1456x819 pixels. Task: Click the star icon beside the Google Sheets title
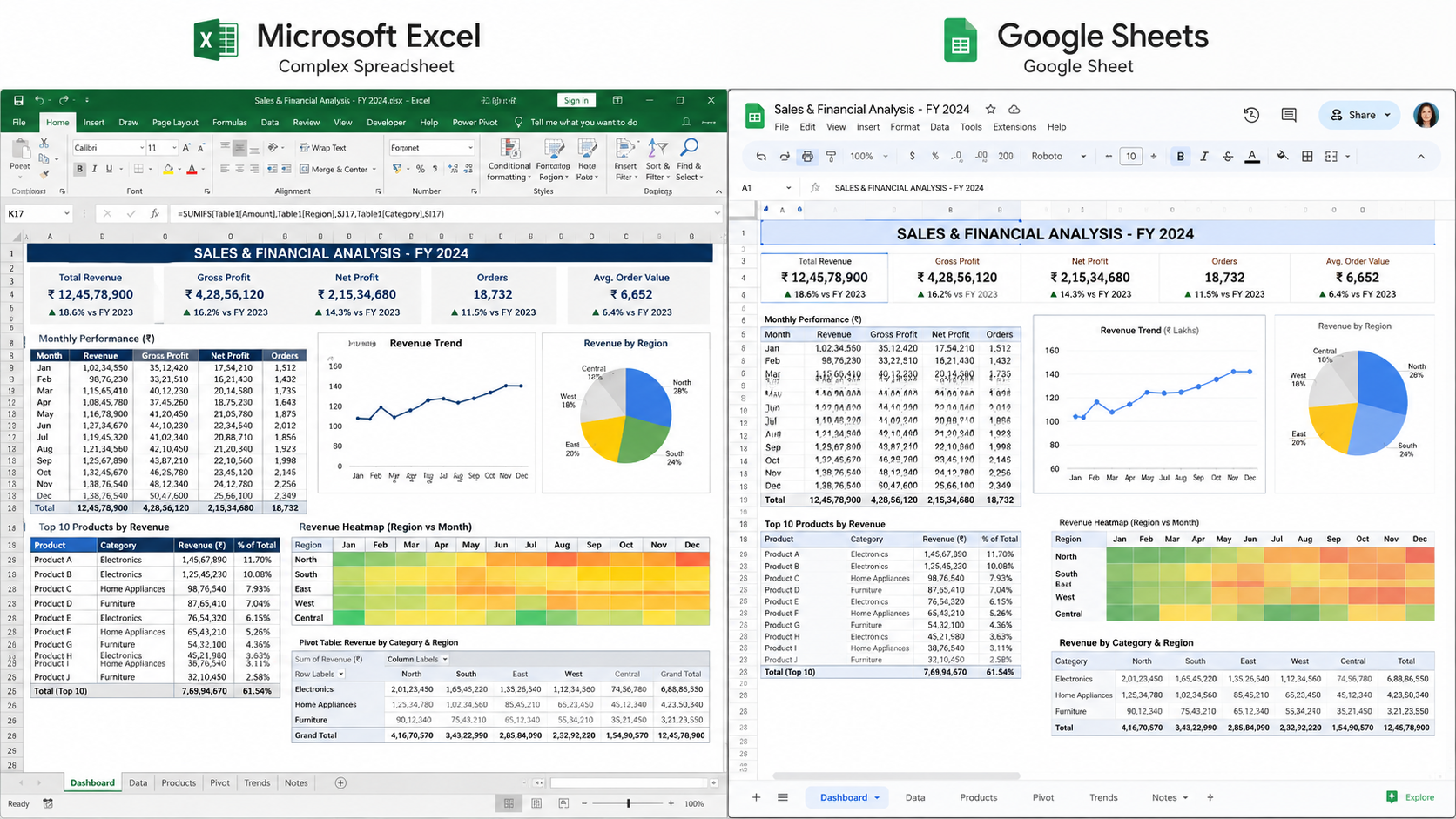990,110
